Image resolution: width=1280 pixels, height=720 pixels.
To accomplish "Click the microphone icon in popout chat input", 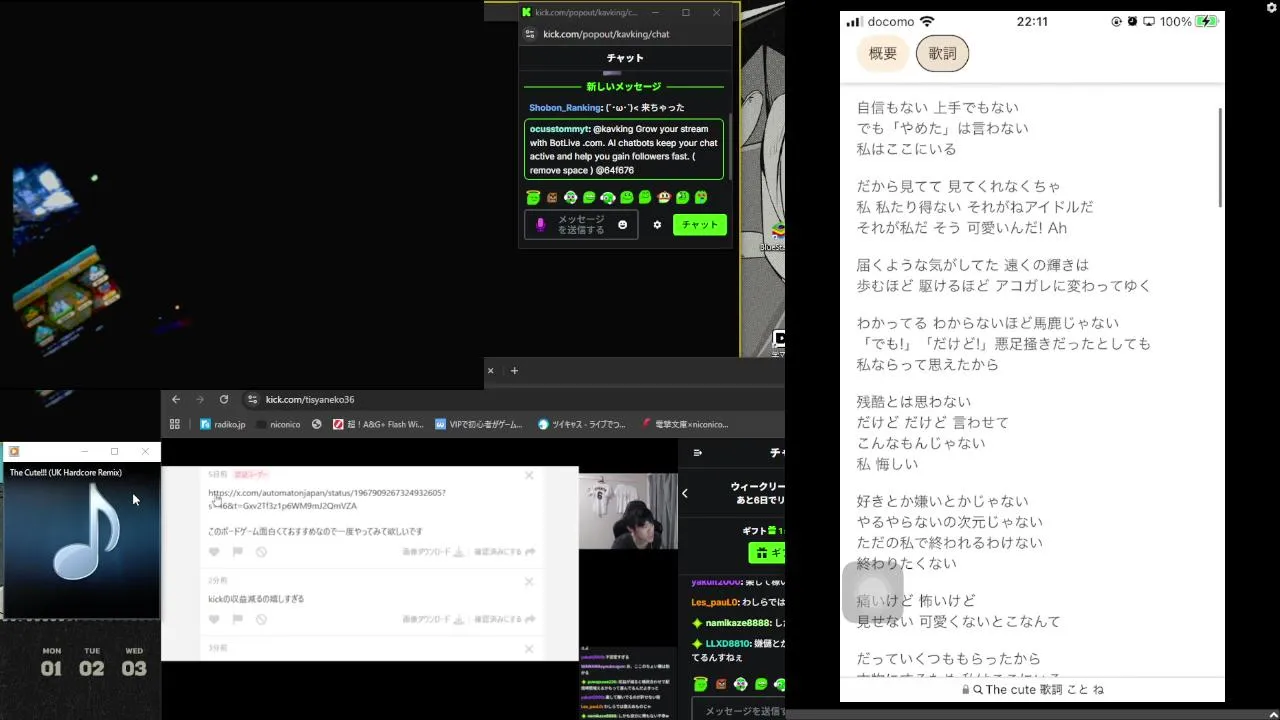I will [541, 225].
